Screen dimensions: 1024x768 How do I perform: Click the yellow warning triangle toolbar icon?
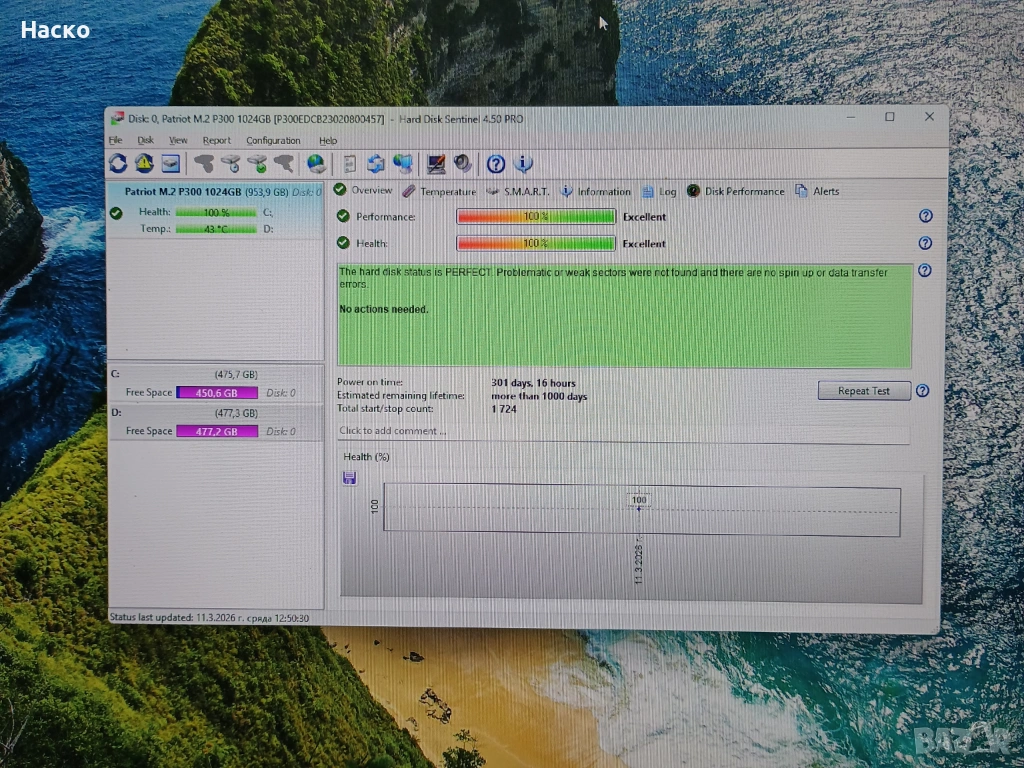click(144, 163)
